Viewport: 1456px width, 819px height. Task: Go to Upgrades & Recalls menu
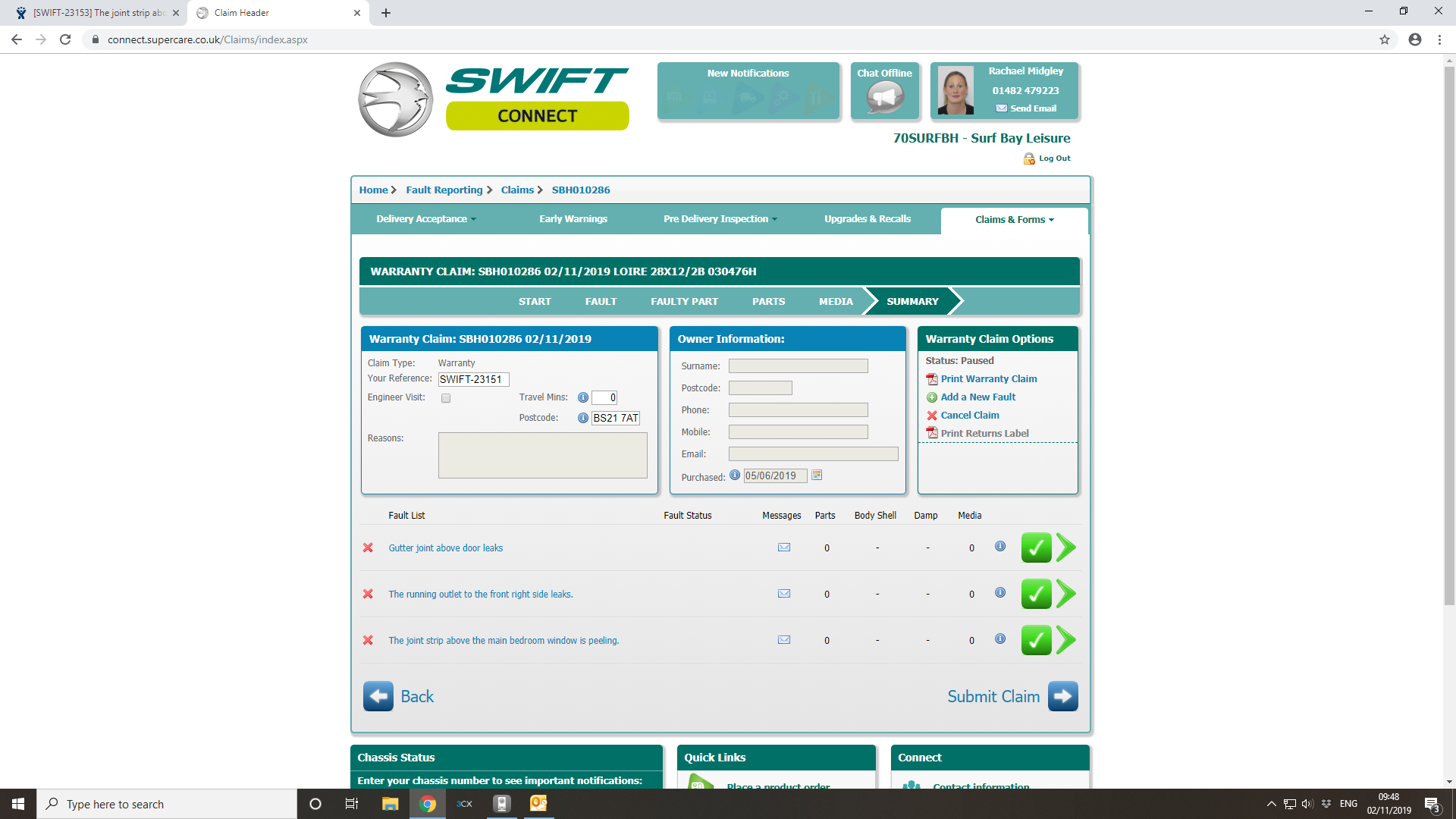(x=868, y=219)
